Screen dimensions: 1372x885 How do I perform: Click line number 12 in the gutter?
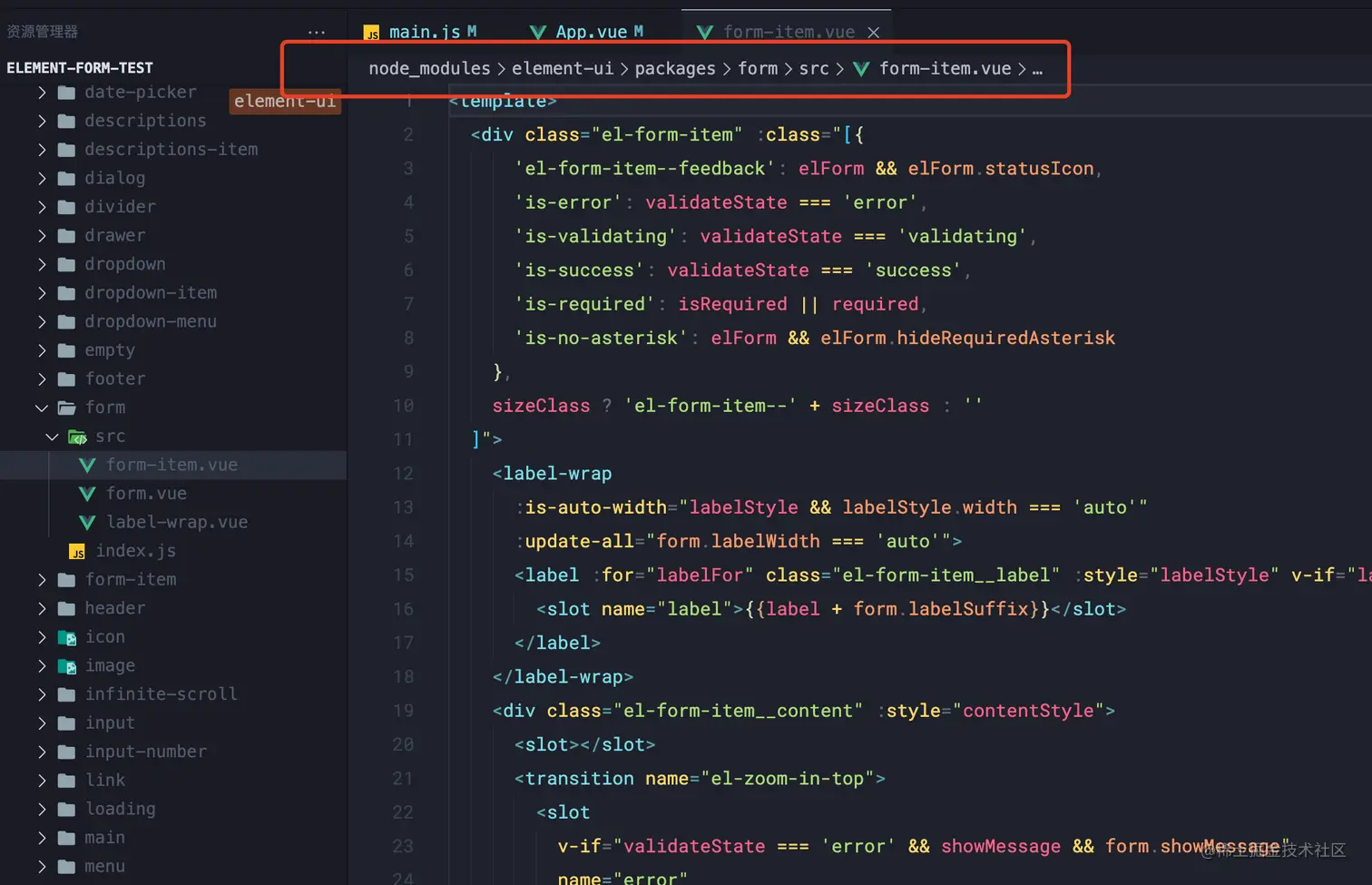[x=403, y=474]
